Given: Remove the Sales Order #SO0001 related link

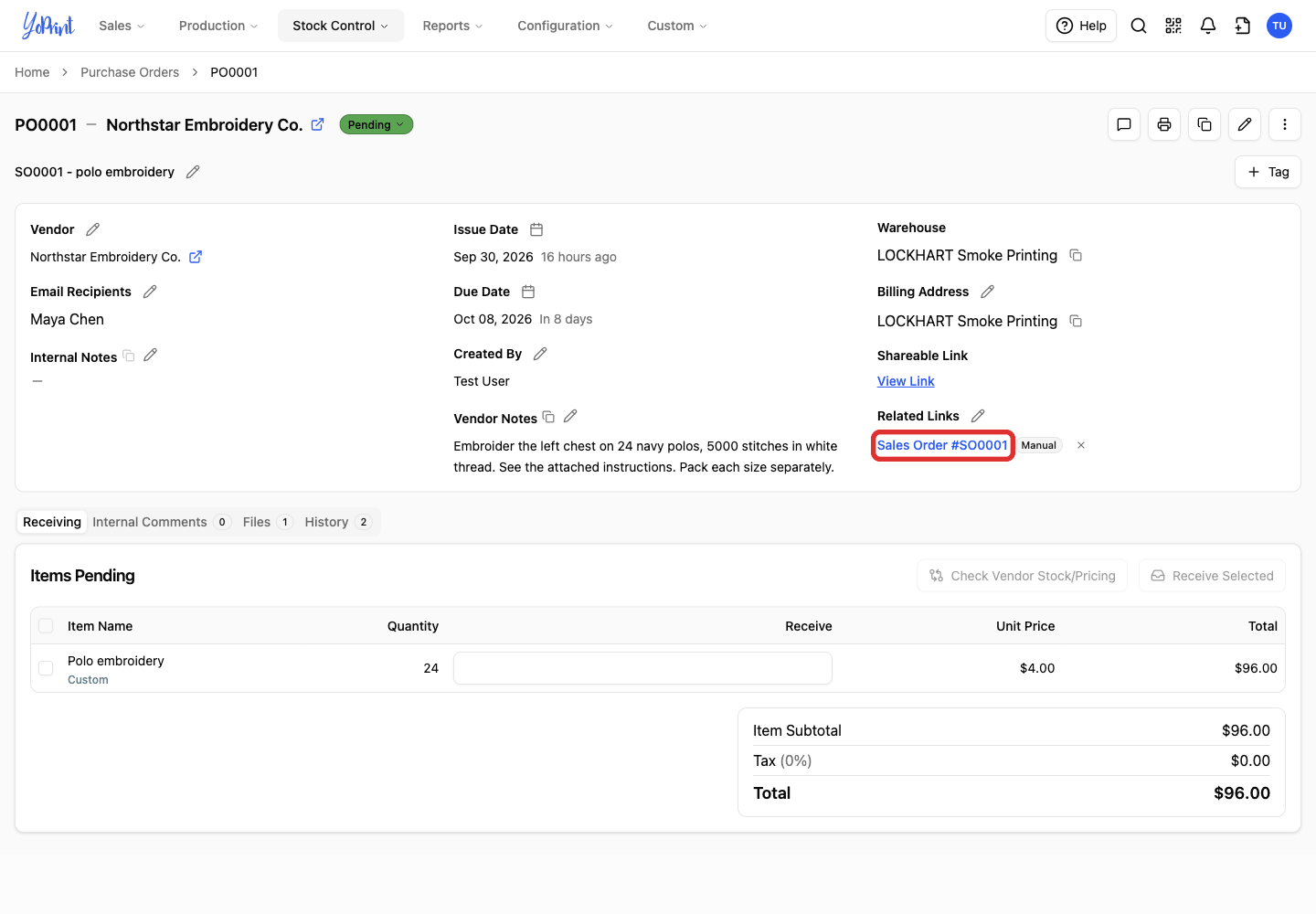Looking at the screenshot, I should 1081,445.
